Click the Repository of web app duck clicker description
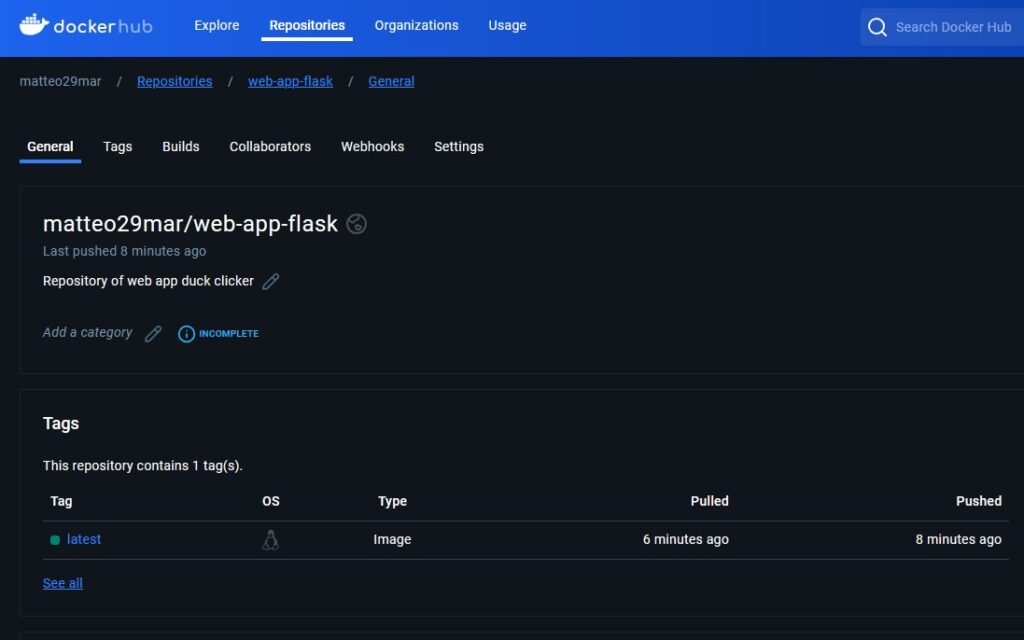The width and height of the screenshot is (1024, 640). click(148, 281)
